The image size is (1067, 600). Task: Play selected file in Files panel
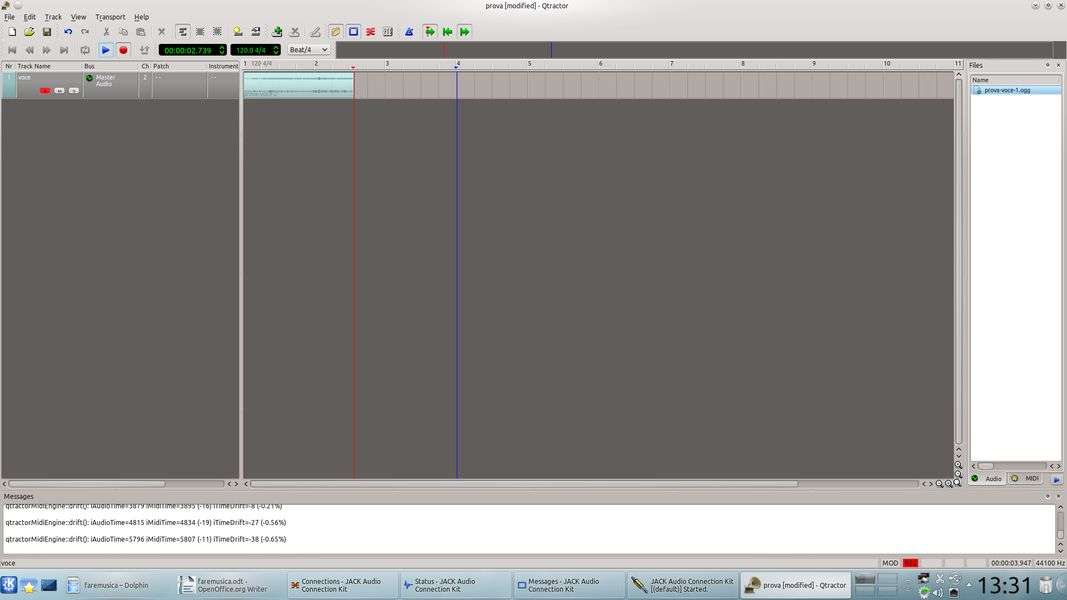point(1057,479)
